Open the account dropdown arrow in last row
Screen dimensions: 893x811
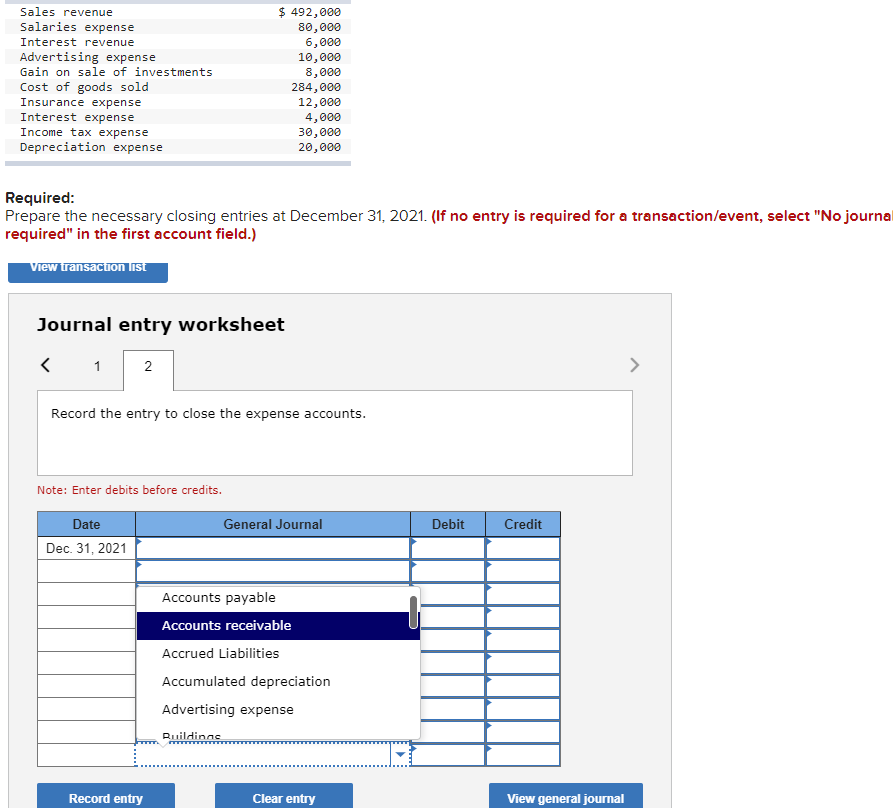tap(400, 755)
